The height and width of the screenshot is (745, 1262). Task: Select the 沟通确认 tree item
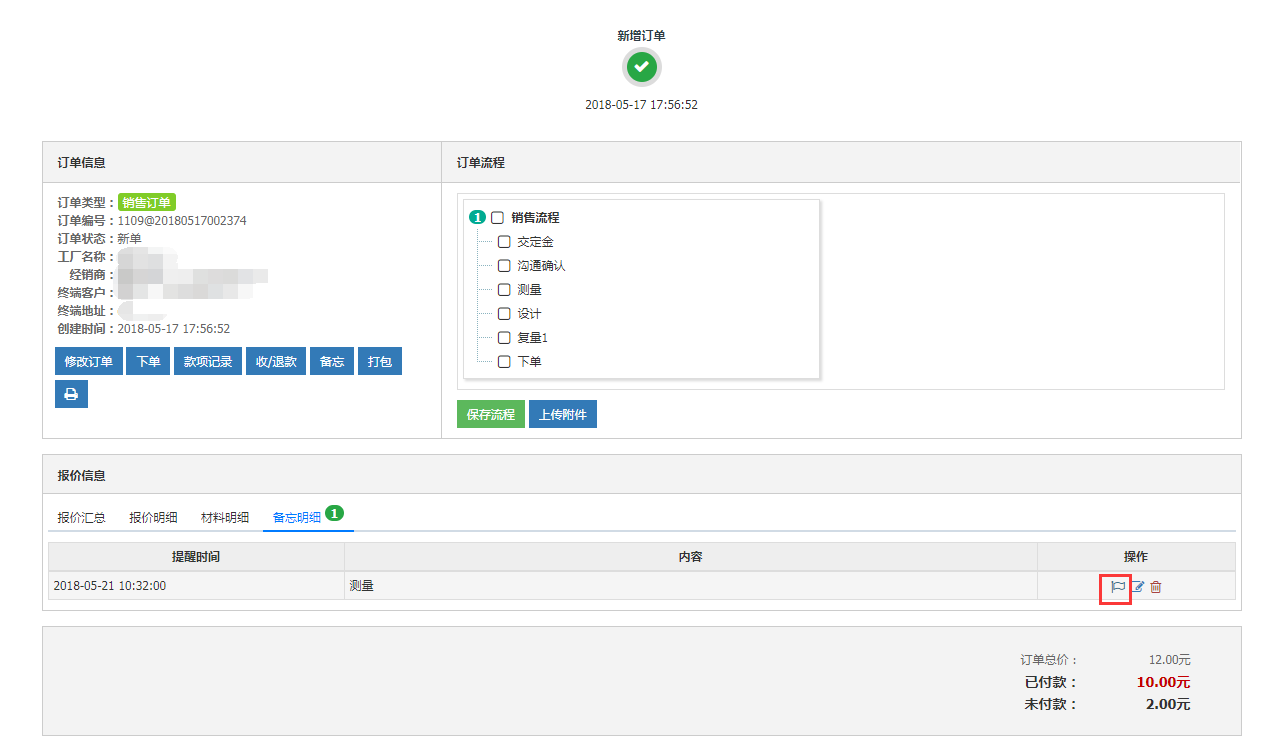point(541,265)
